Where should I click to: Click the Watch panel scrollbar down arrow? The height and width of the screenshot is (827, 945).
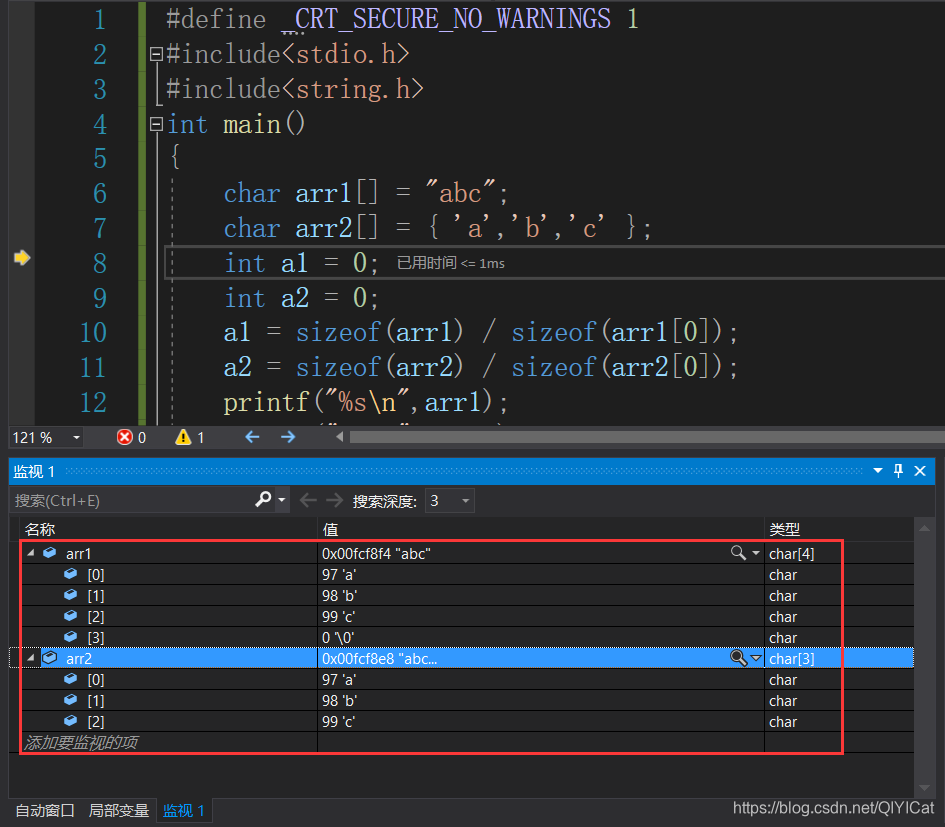tap(925, 787)
